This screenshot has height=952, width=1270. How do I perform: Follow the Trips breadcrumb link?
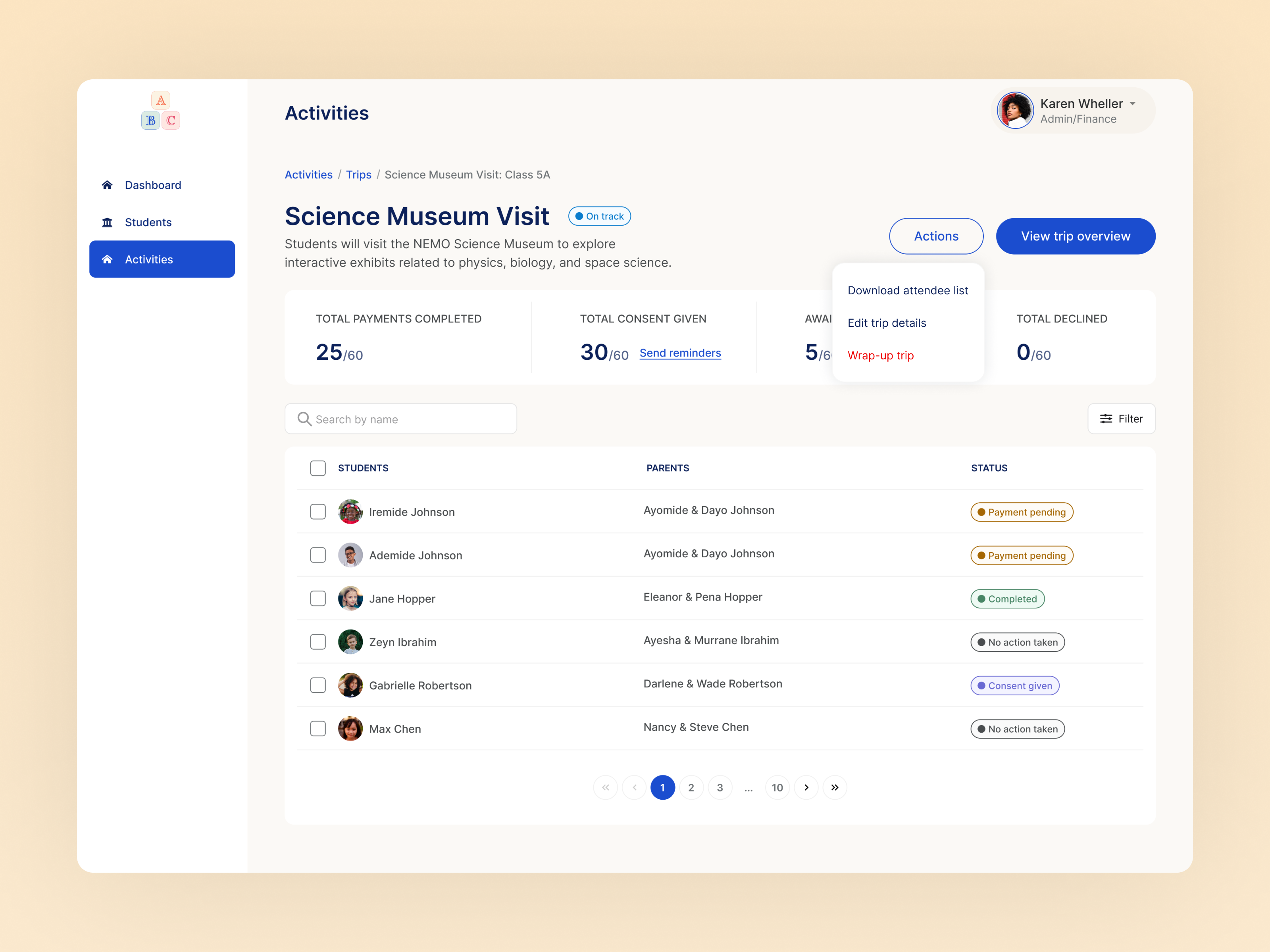(x=358, y=175)
